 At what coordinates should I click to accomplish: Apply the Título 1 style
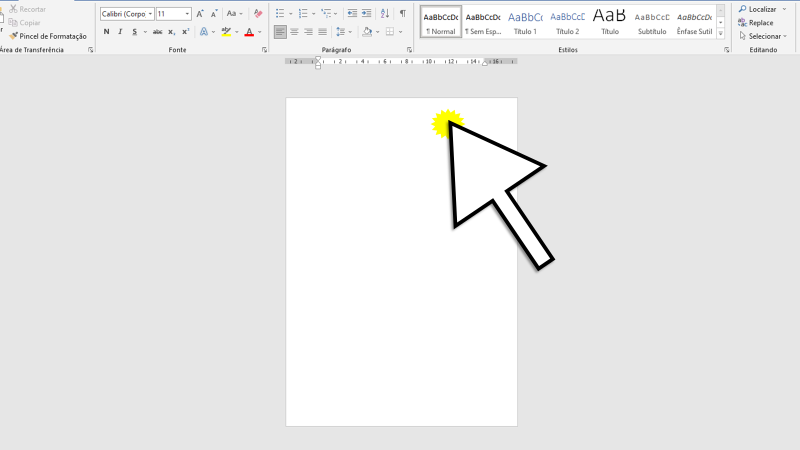tap(525, 22)
